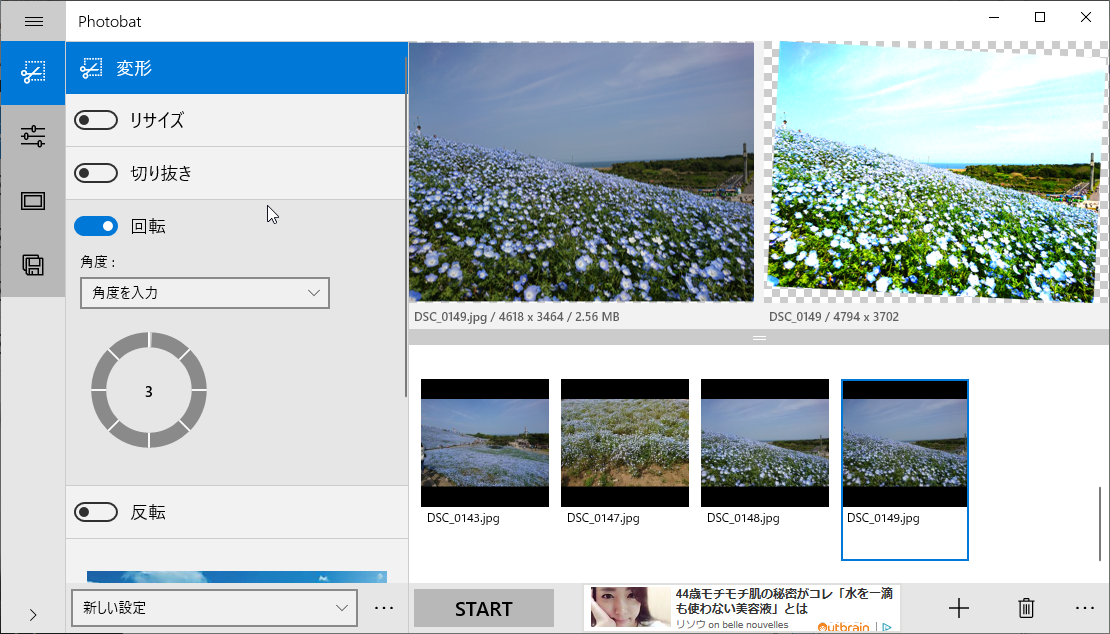Click the thumbnail list vertical scrollbar
The image size is (1110, 634).
click(1100, 524)
